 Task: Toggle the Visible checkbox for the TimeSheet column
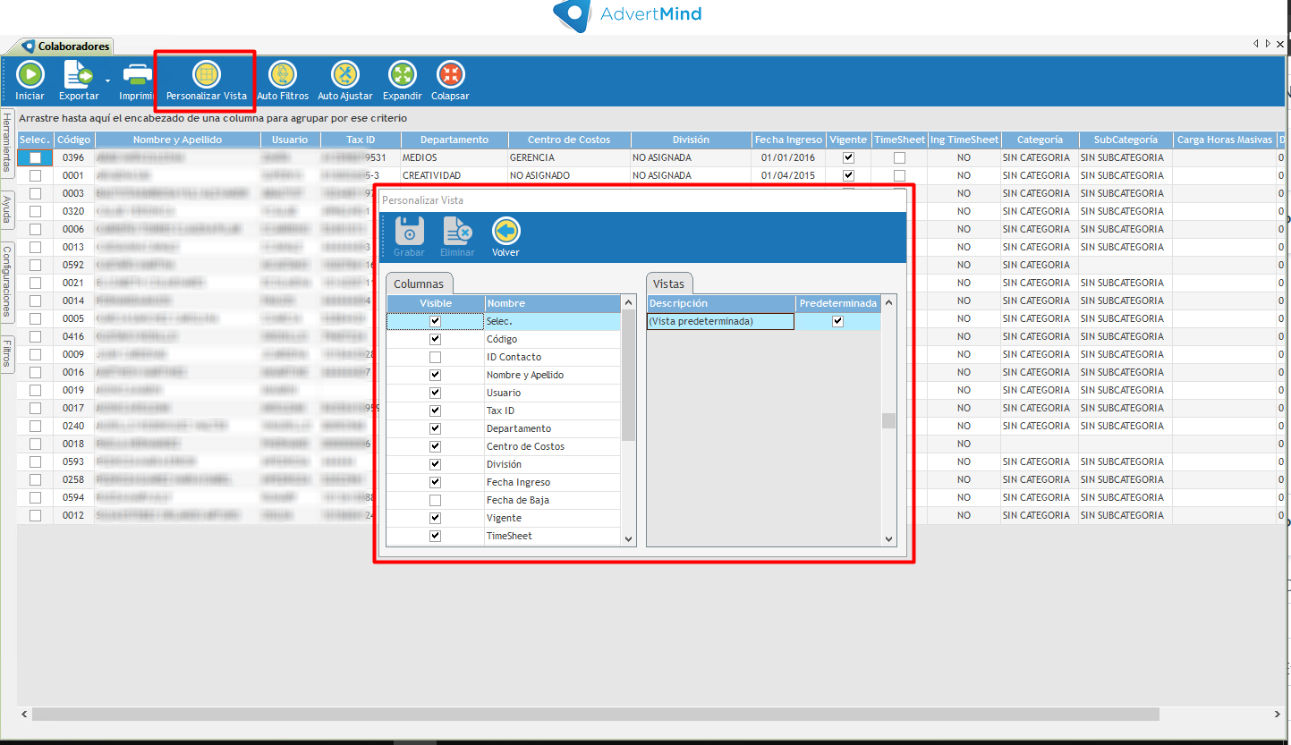pyautogui.click(x=435, y=535)
